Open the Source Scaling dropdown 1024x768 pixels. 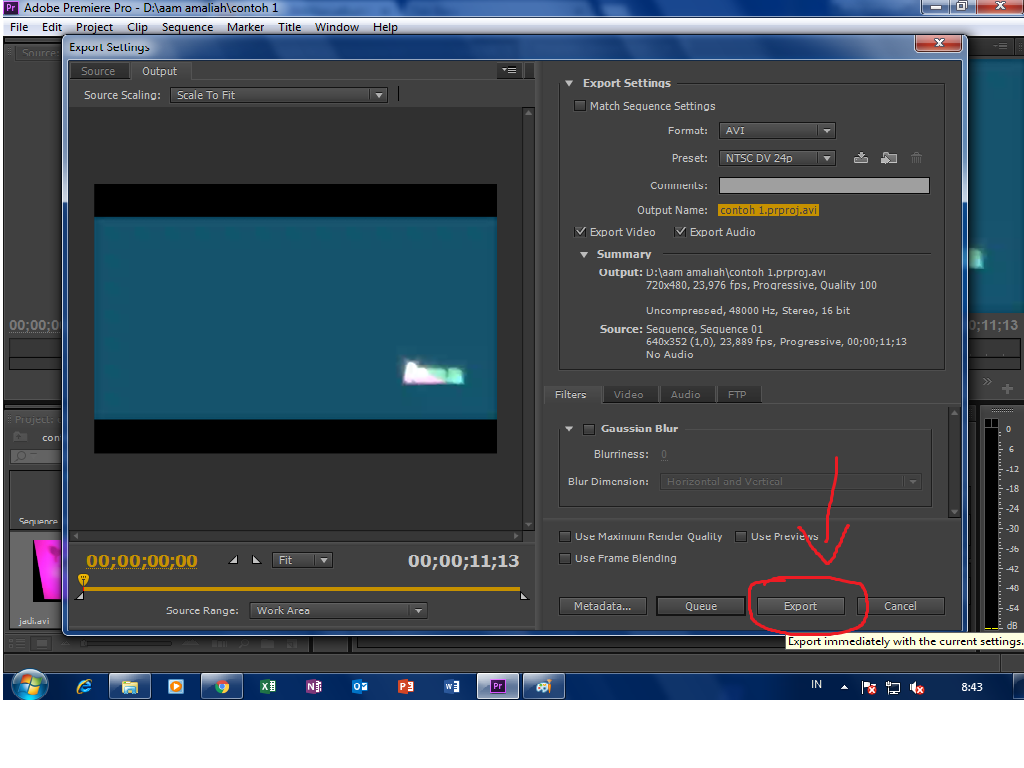pos(279,95)
